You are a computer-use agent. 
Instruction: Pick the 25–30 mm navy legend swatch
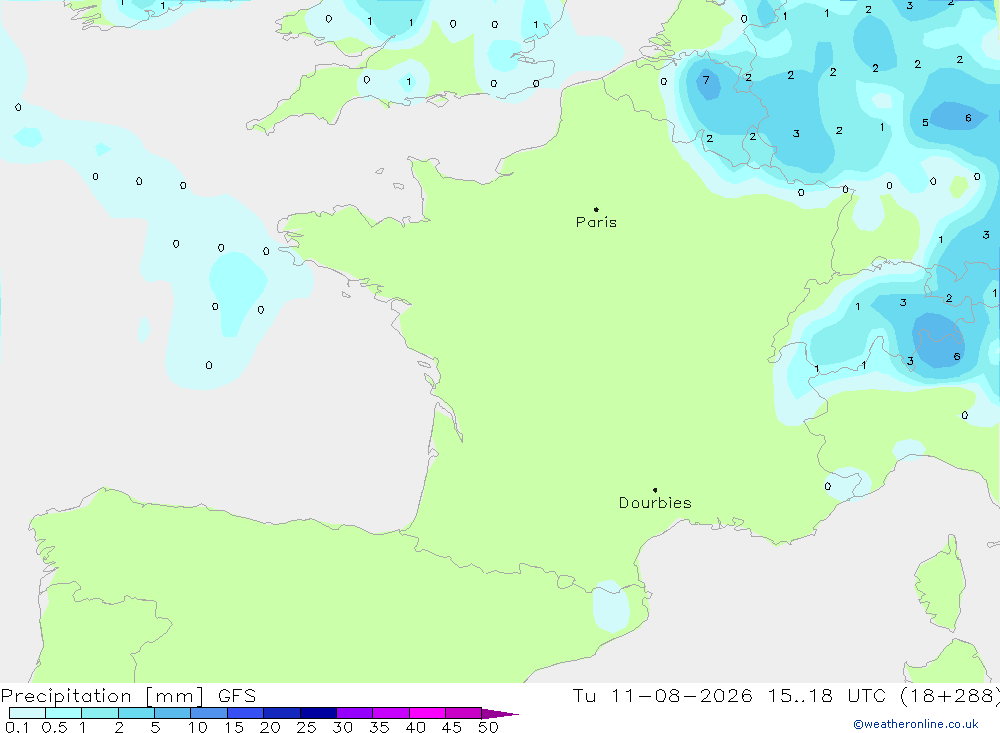click(x=318, y=713)
